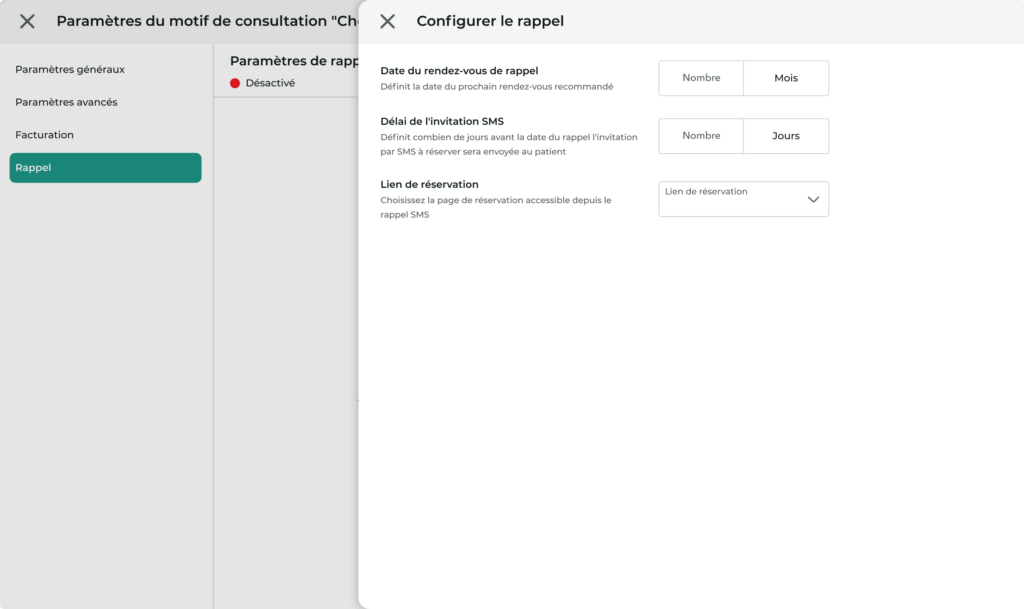Switch to Paramètres avancés settings
The image size is (1024, 609).
[x=66, y=102]
